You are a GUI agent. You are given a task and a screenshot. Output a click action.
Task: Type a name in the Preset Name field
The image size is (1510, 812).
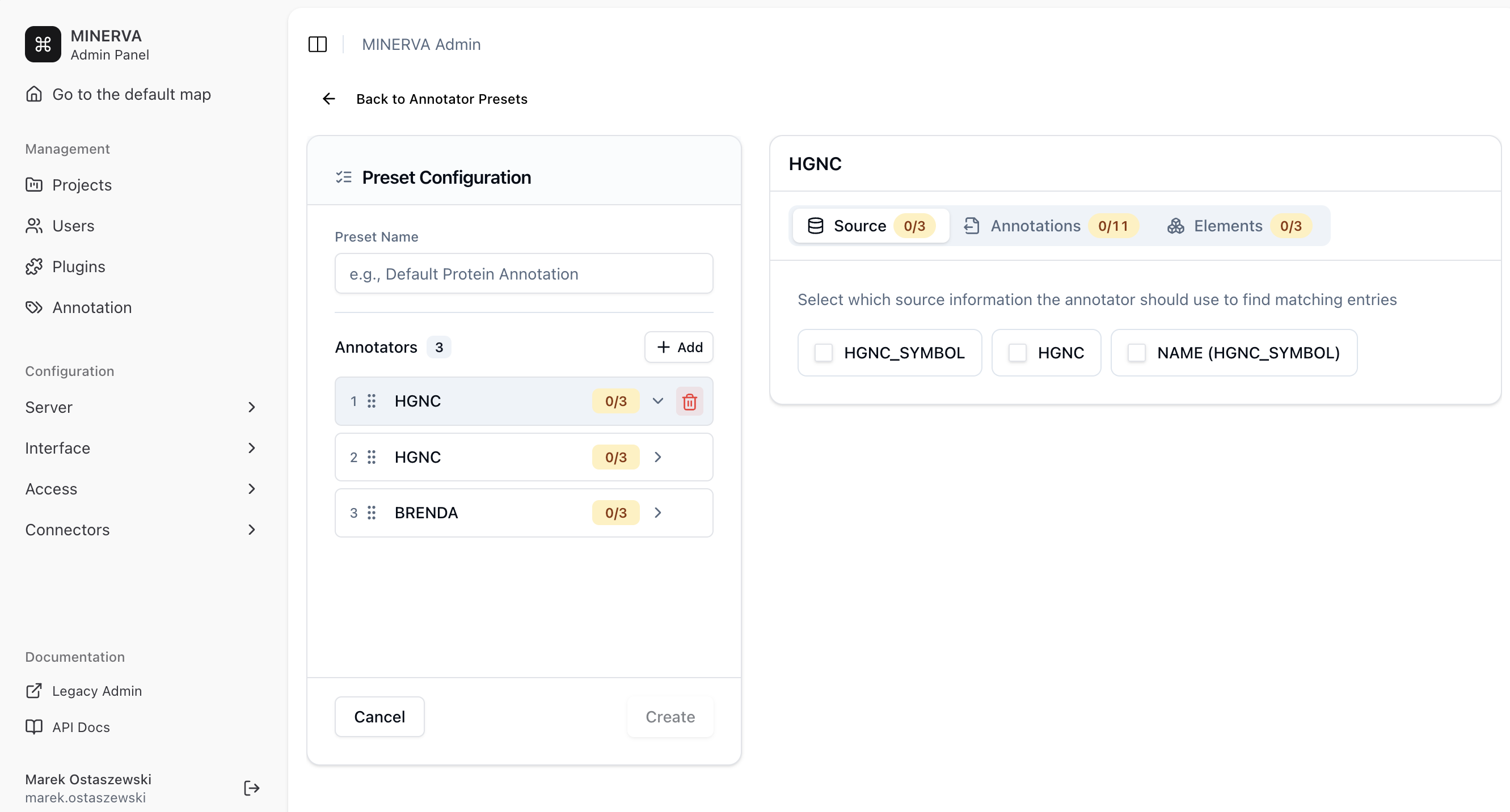click(524, 273)
